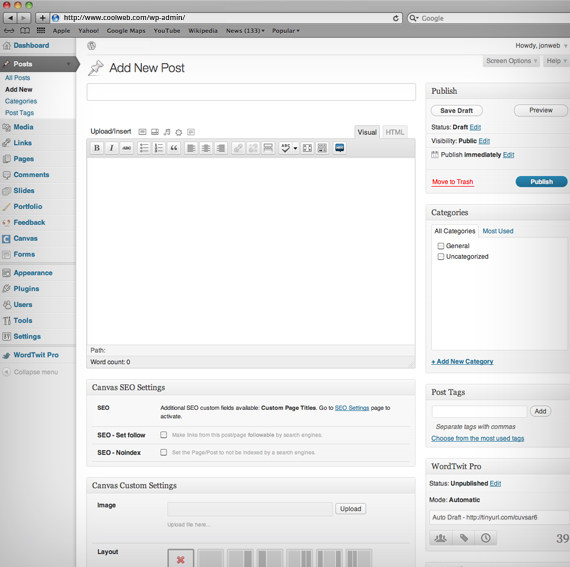The image size is (570, 567).
Task: Toggle fullscreen editing mode icon
Action: pos(307,148)
